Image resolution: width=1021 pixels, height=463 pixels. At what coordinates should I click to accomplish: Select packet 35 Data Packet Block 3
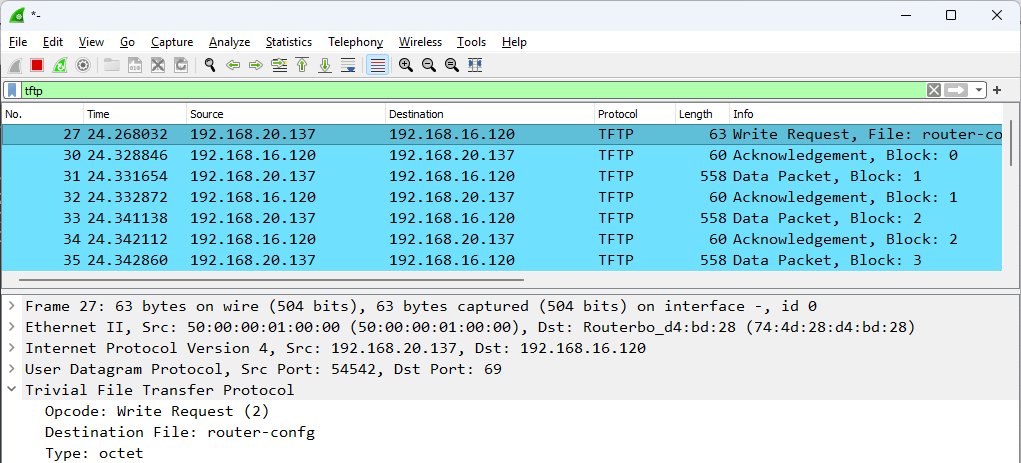(x=502, y=260)
